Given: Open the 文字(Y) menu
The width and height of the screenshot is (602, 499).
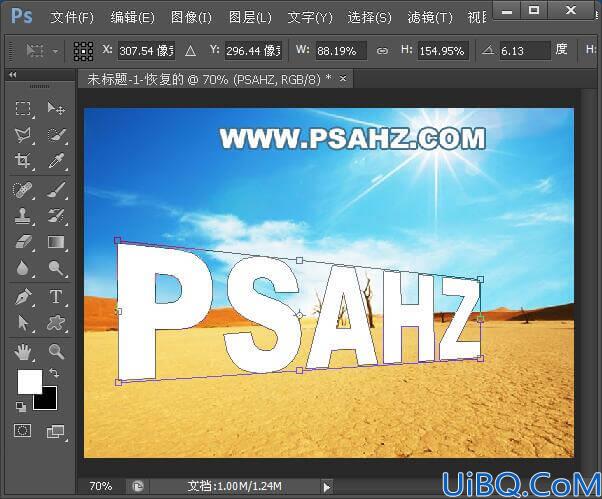Looking at the screenshot, I should click(310, 18).
